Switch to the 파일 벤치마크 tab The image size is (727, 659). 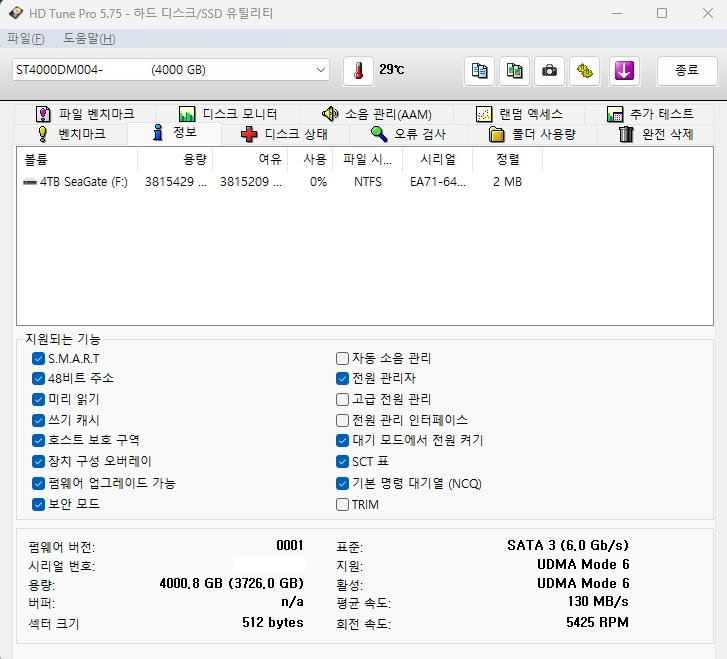[85, 114]
